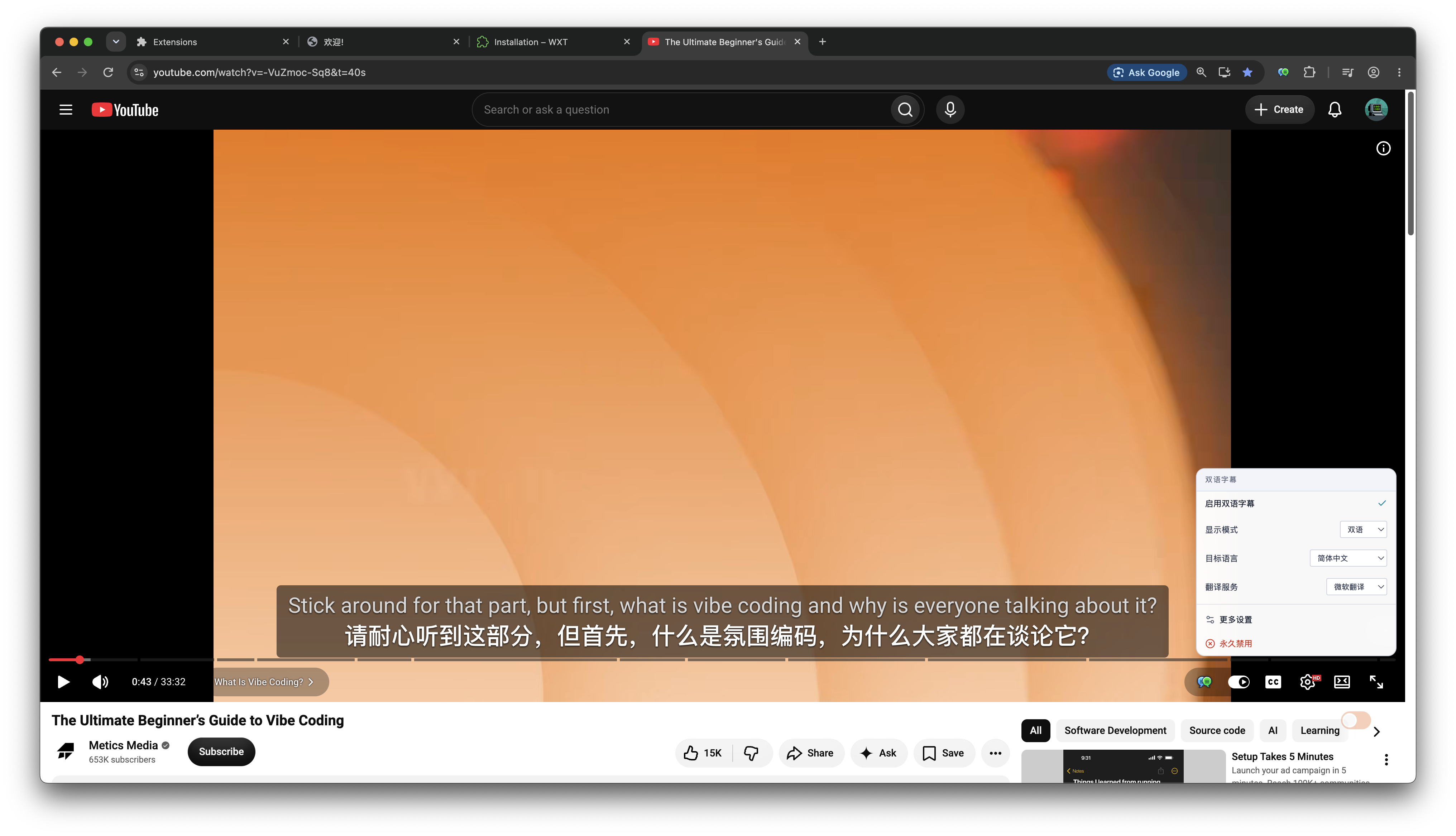Open the Chrome extensions puzzle icon
The height and width of the screenshot is (836, 1456).
coord(1309,72)
